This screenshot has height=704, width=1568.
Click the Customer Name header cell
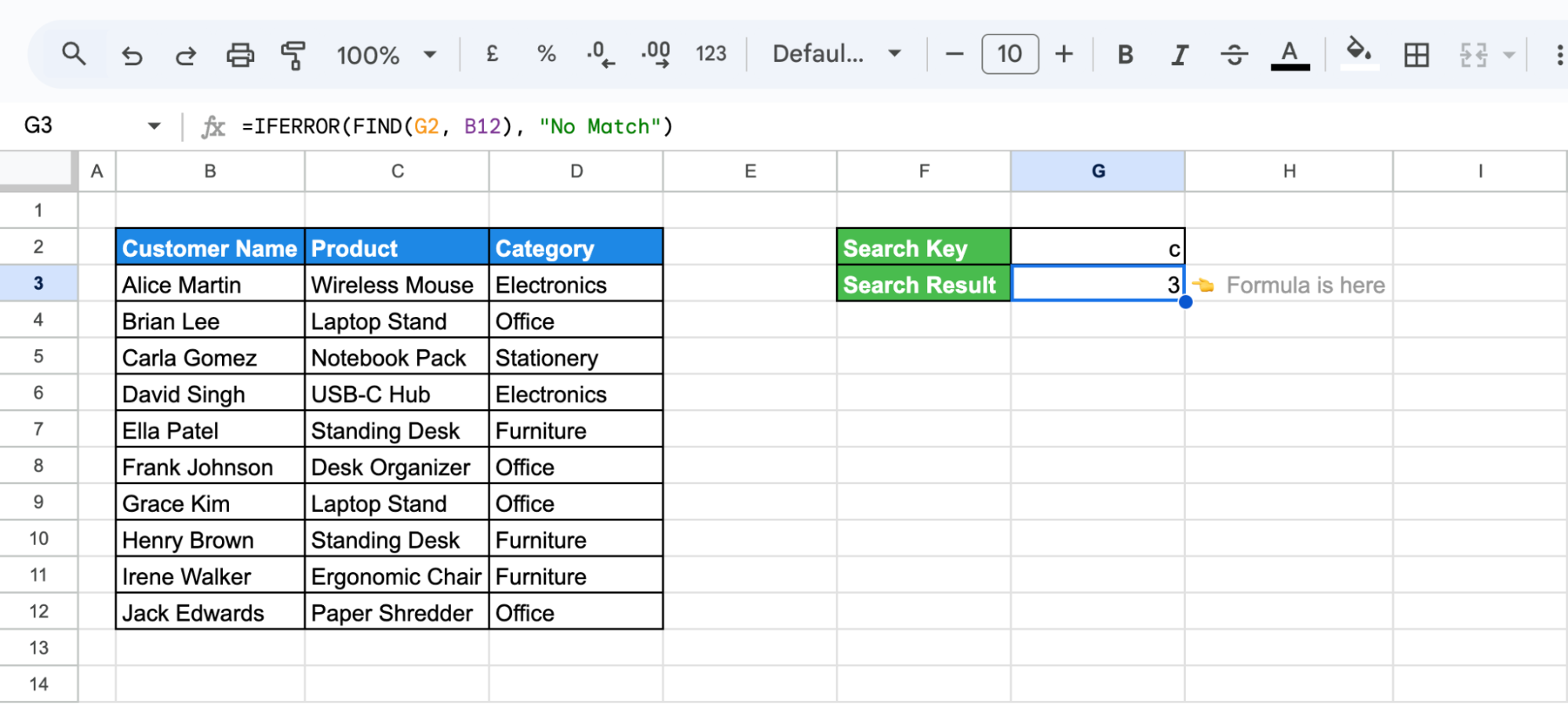(x=210, y=247)
